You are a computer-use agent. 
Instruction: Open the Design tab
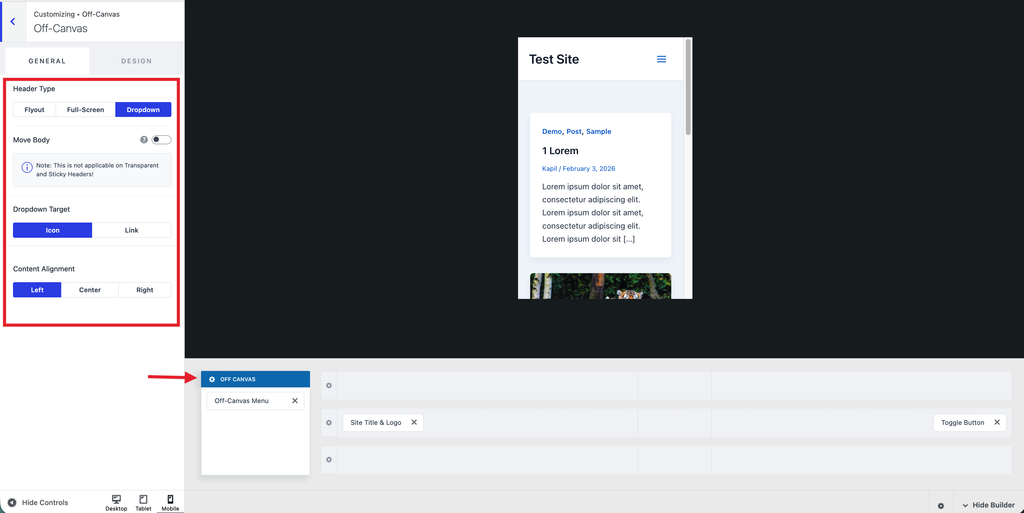136,61
